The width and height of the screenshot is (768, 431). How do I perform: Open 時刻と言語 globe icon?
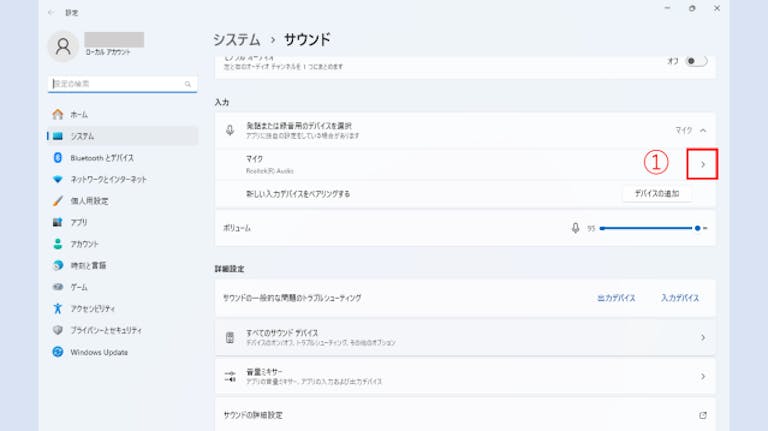click(58, 265)
